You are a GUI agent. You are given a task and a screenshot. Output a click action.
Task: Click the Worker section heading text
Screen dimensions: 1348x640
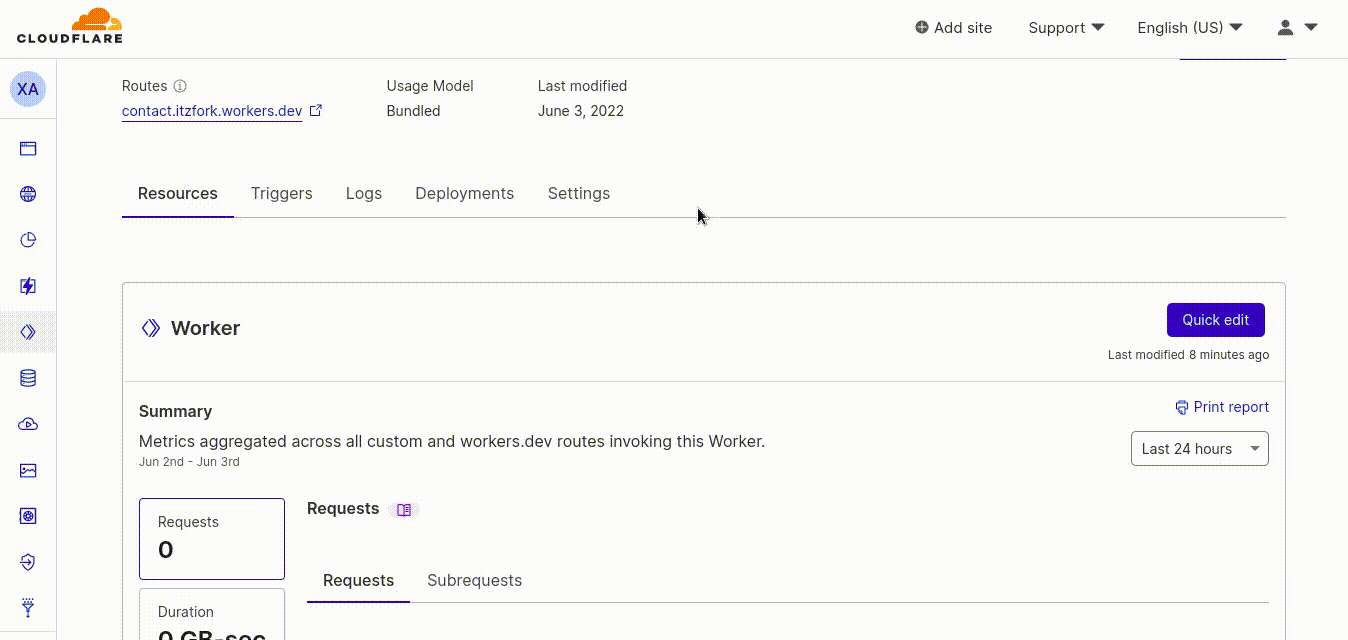[x=206, y=328]
